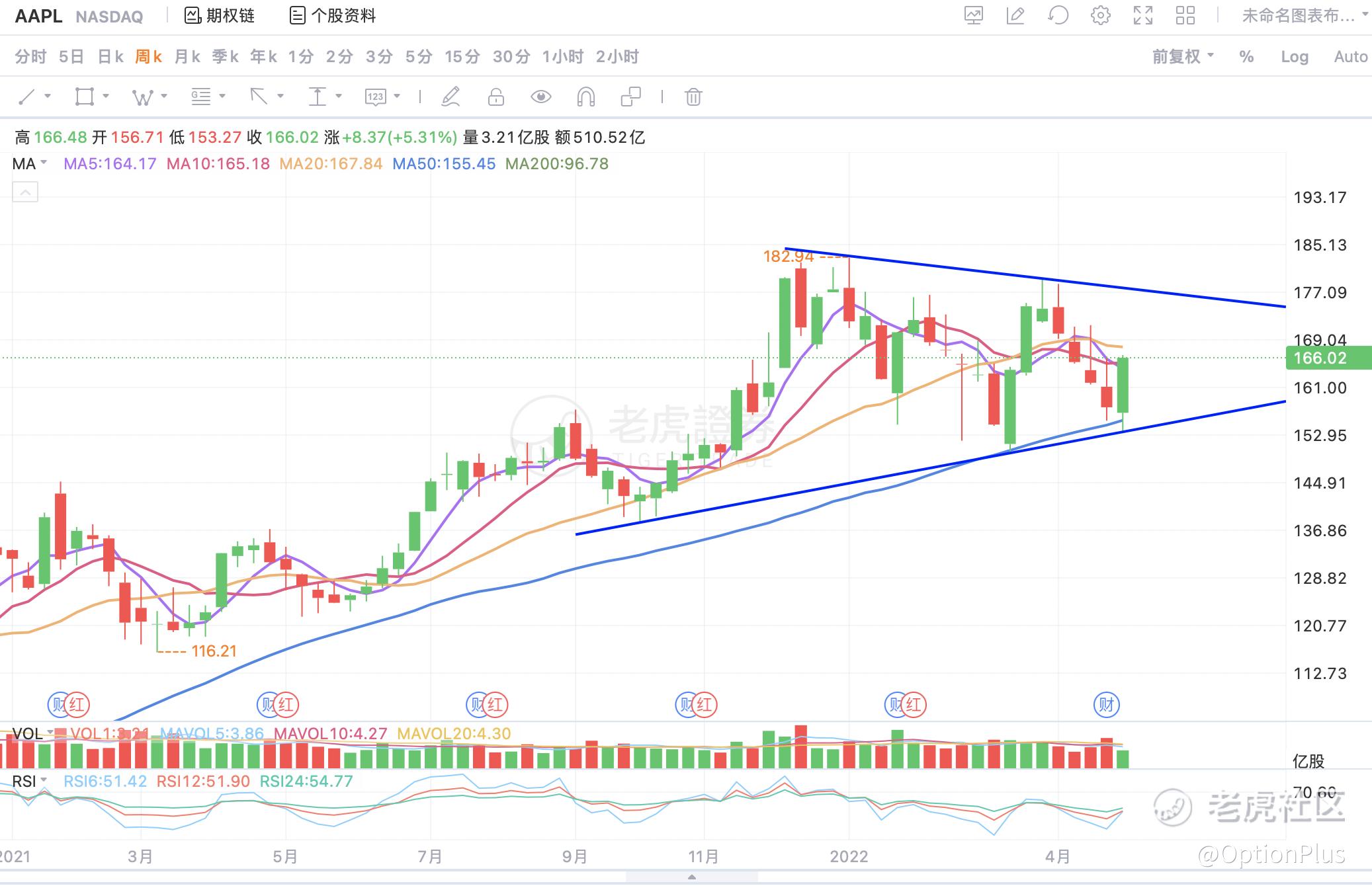
Task: Collapse the indicator legend chevron box
Action: coord(25,192)
